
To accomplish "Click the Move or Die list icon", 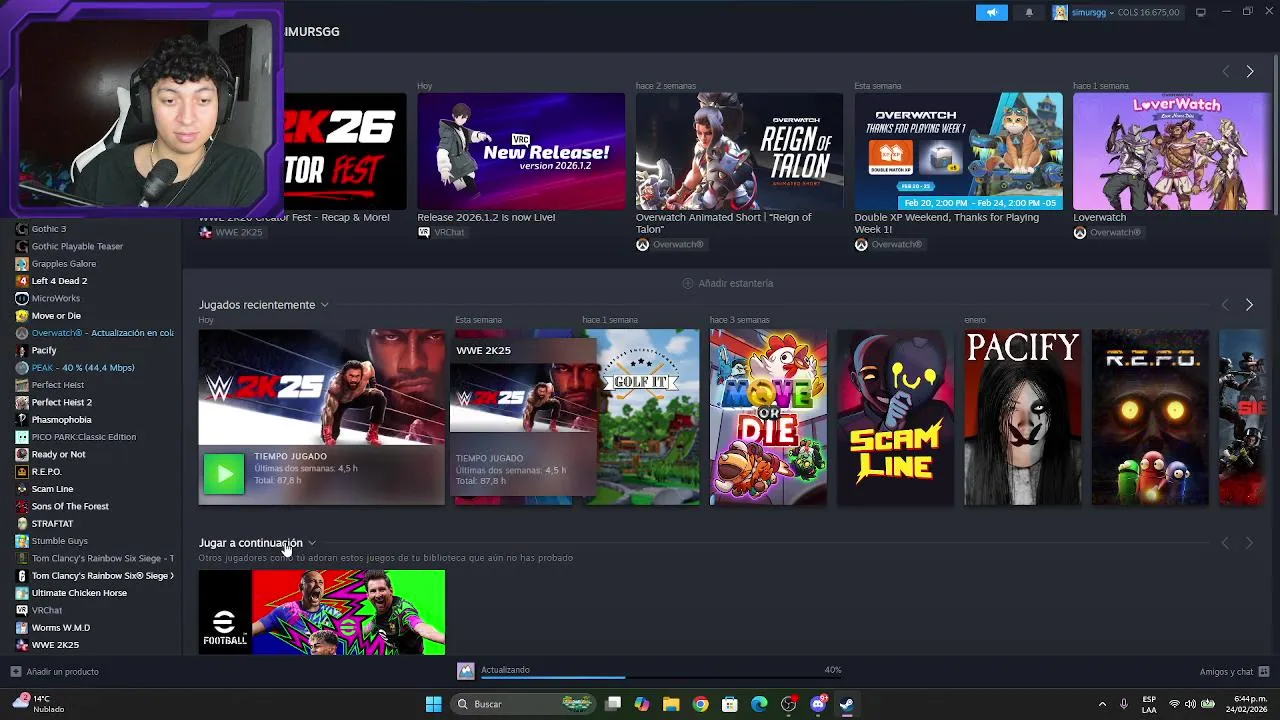I will pyautogui.click(x=22, y=316).
